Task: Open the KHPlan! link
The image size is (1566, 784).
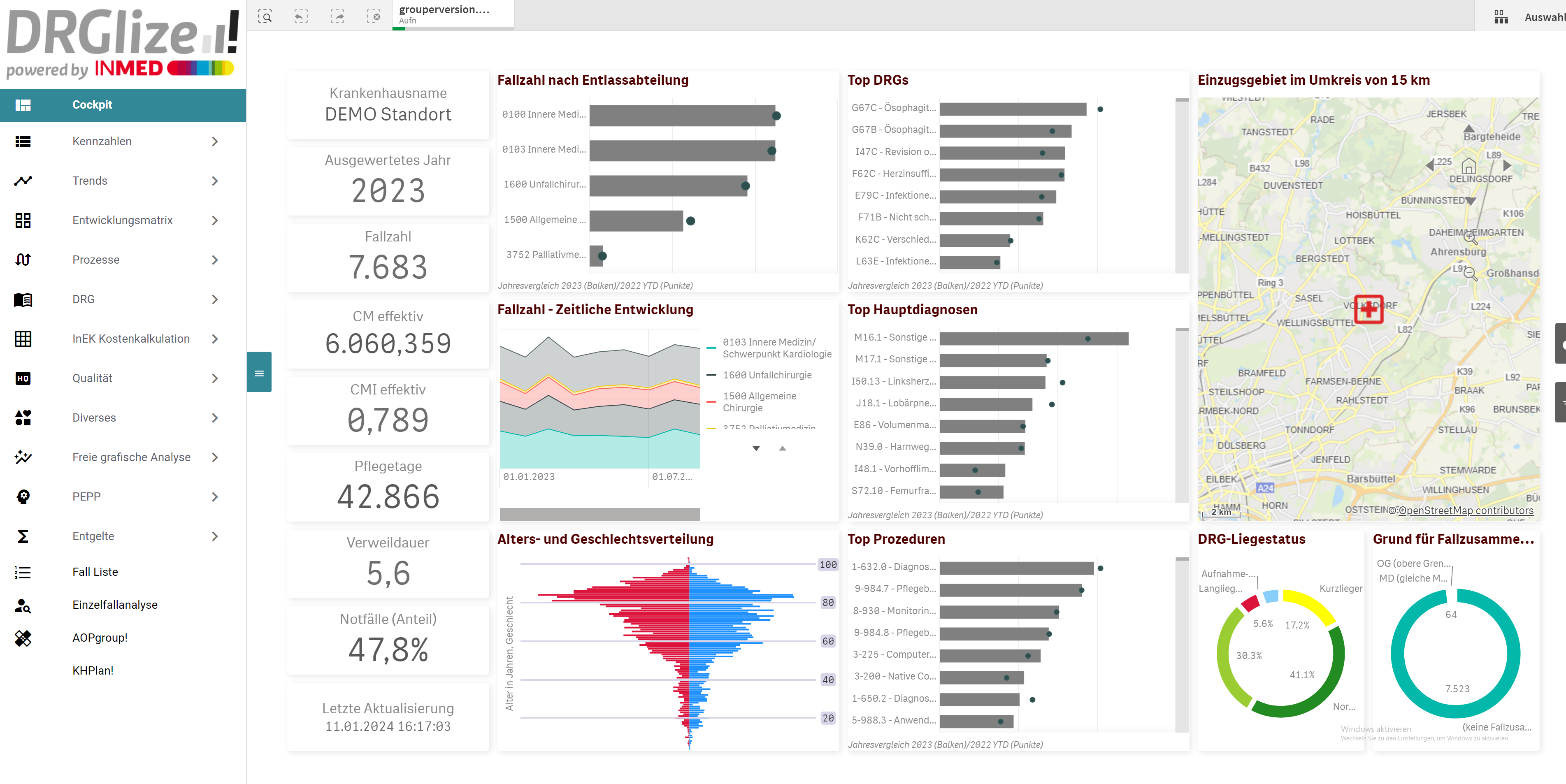Action: (x=93, y=670)
